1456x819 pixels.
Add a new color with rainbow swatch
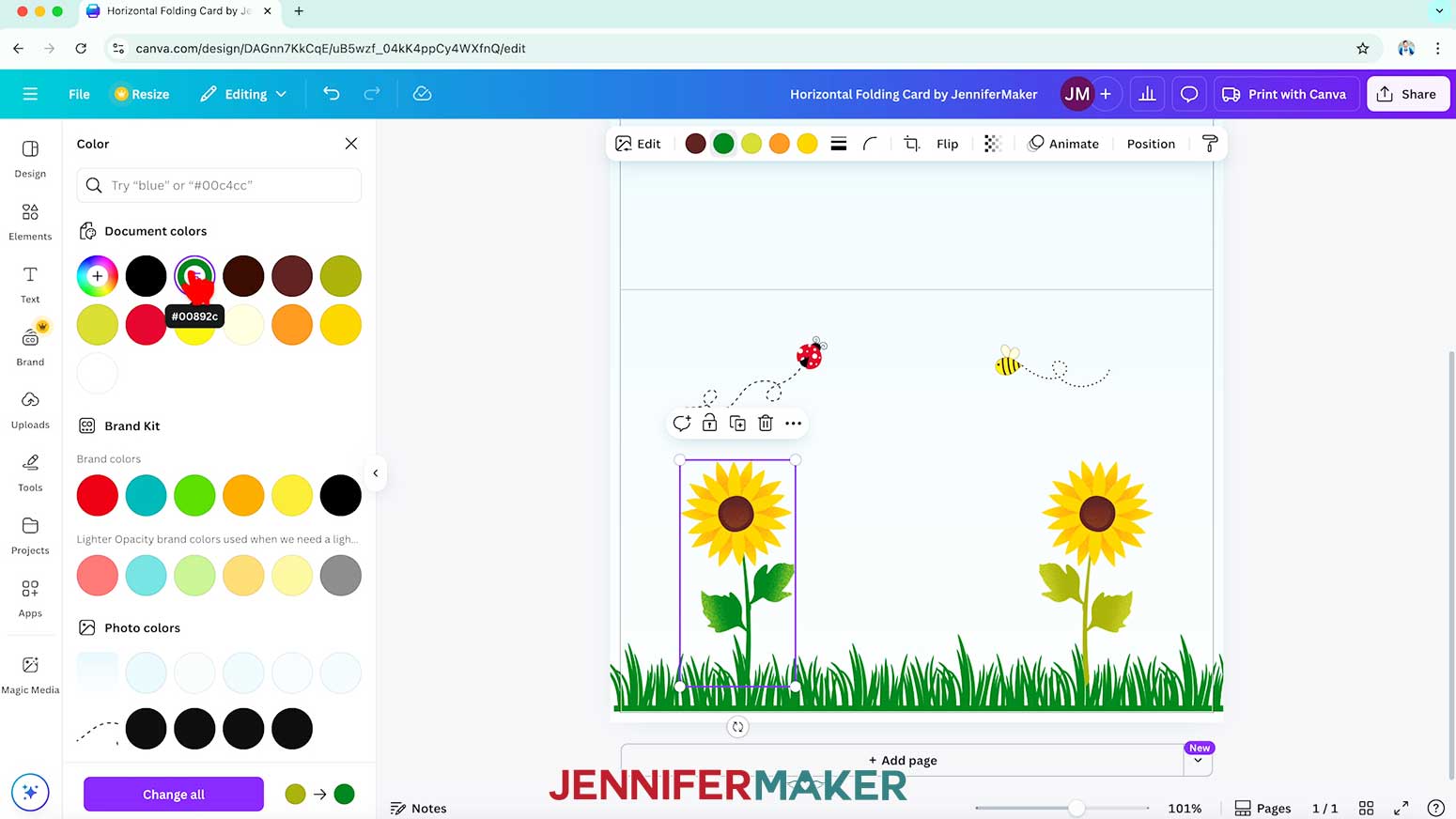click(x=98, y=276)
